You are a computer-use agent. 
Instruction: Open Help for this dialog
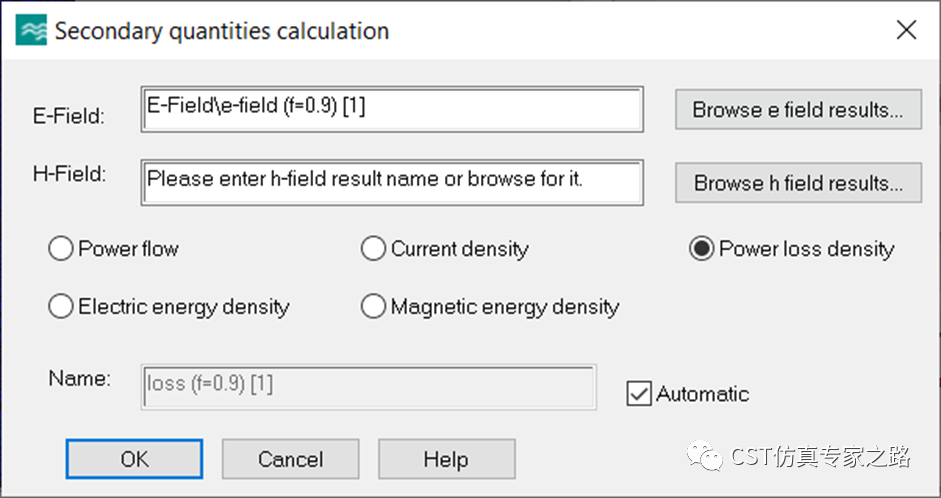(x=445, y=459)
